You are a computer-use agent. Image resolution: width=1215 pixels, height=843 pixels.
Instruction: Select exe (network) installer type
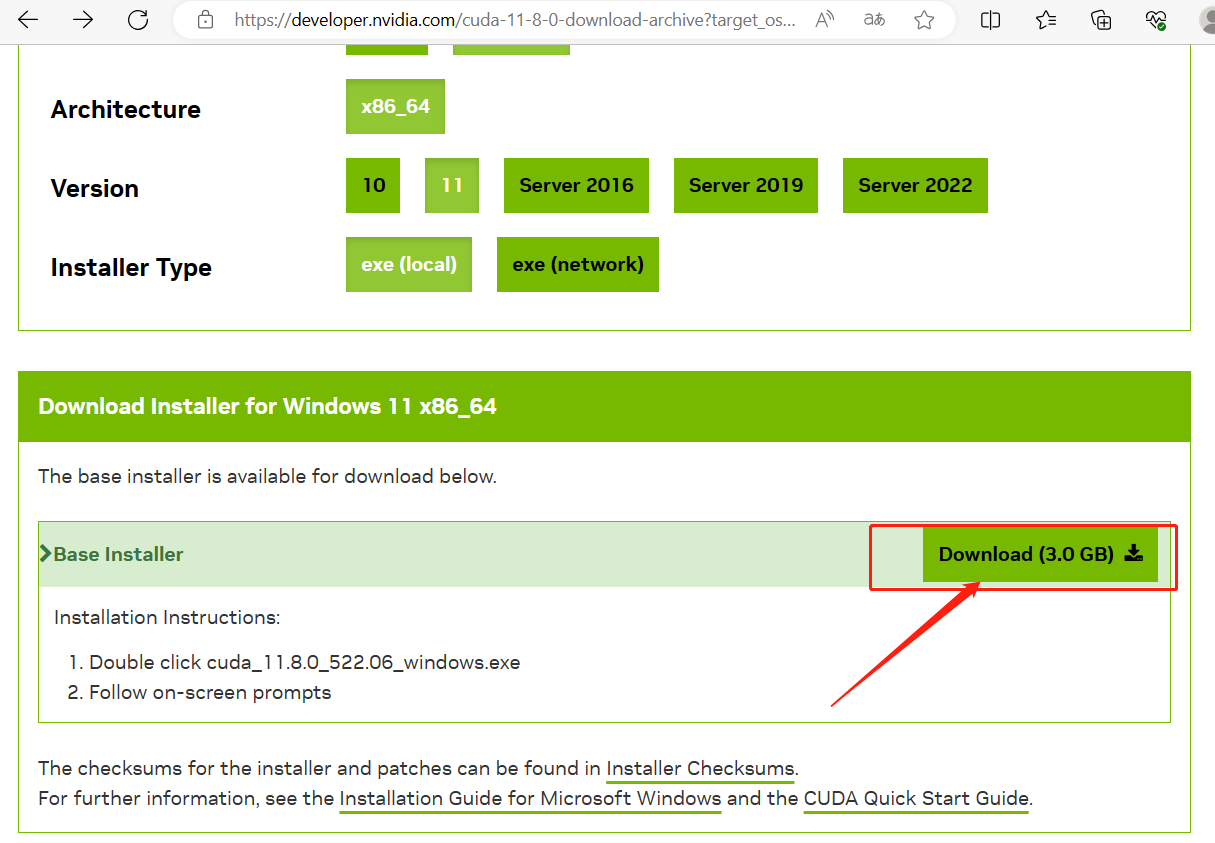(x=578, y=264)
